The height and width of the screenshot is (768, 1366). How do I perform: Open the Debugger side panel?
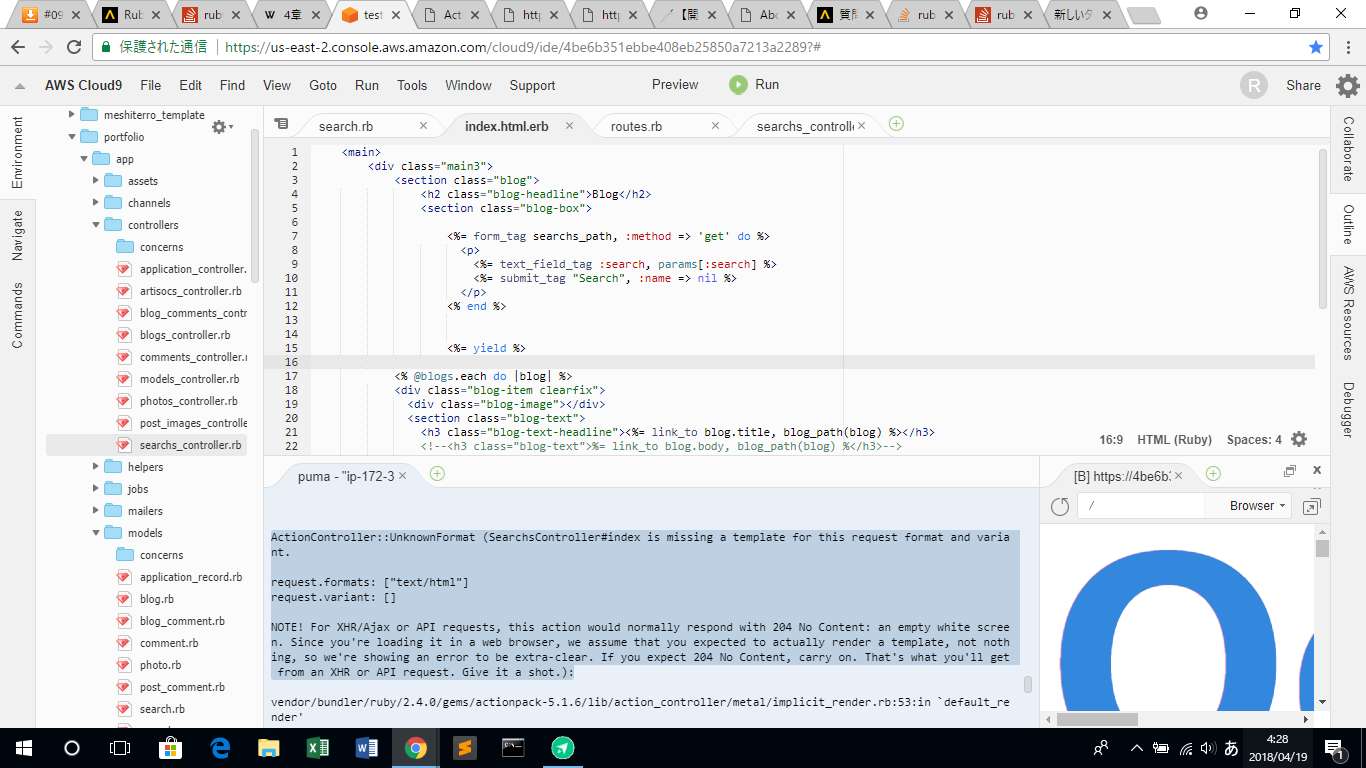[x=1348, y=410]
